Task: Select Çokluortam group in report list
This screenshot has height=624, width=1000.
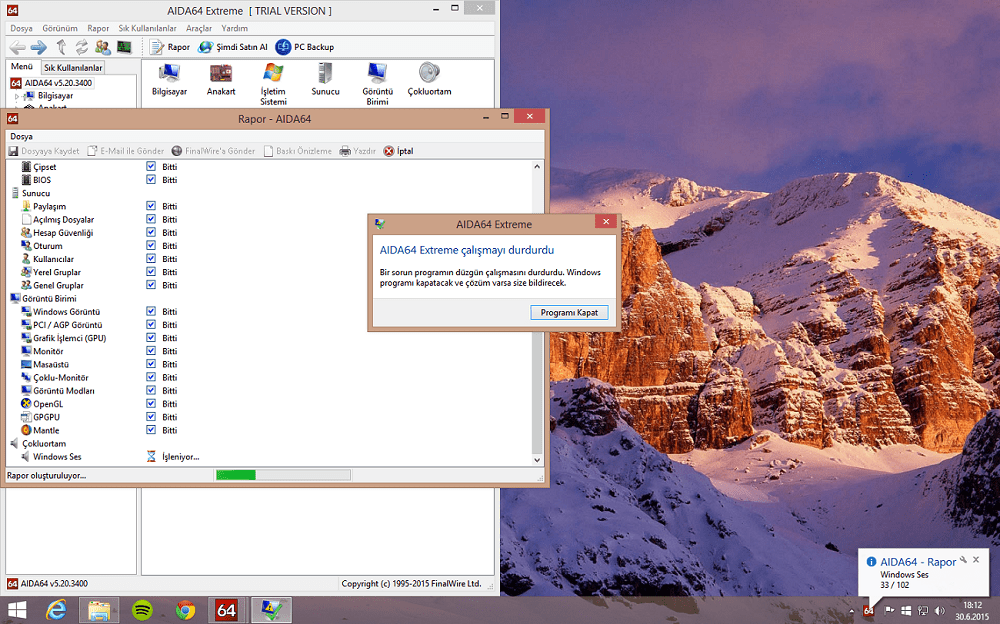Action: 38,443
